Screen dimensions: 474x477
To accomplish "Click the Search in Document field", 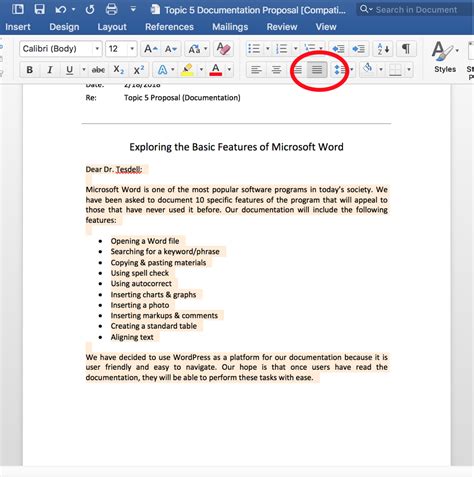I will [416, 10].
